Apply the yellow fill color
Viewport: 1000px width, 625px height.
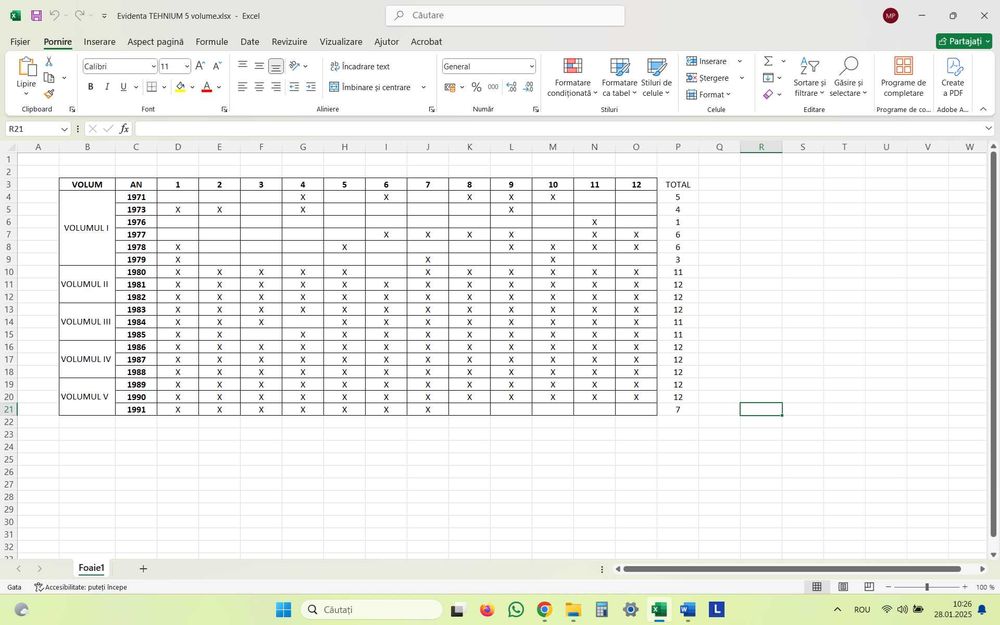pos(180,87)
